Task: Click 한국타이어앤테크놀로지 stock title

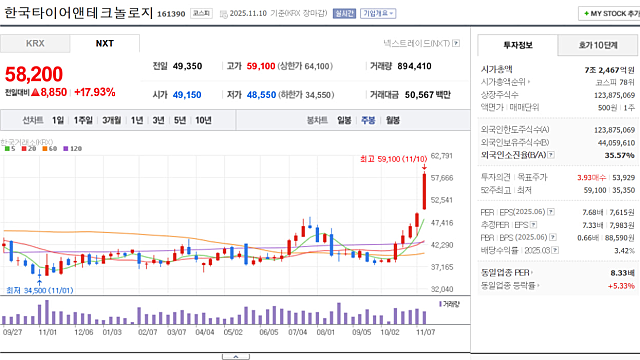Action: 78,13
